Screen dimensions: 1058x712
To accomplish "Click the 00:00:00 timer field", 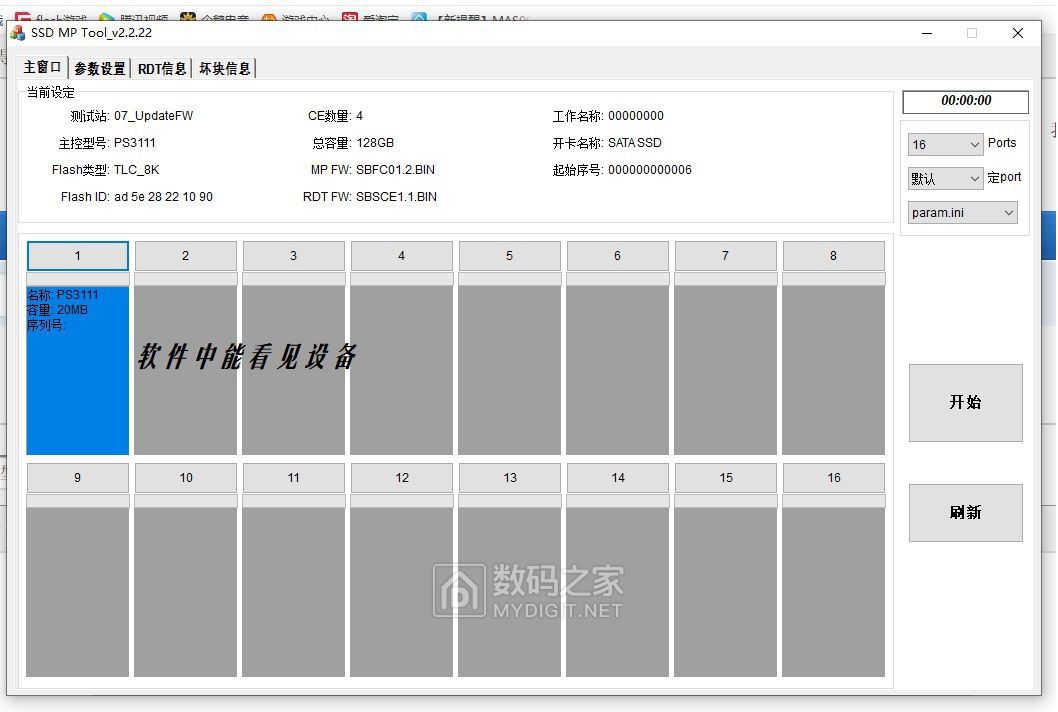I will click(965, 101).
